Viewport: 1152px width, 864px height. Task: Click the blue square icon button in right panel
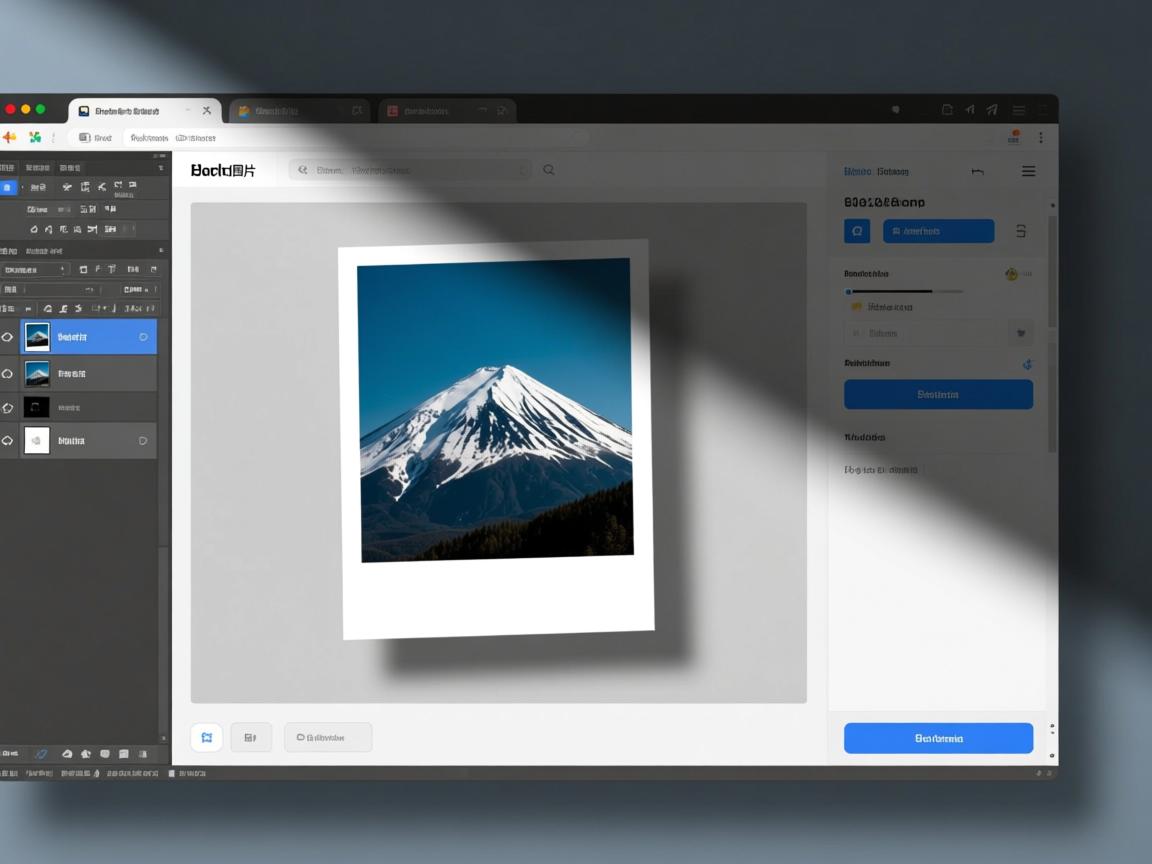click(857, 231)
